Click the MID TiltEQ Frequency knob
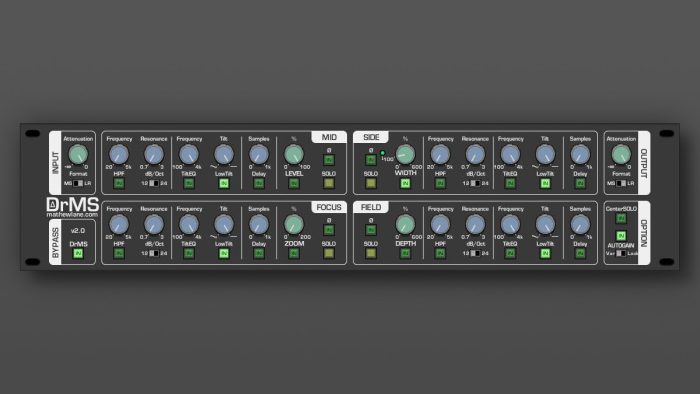Screen dimensions: 700x394 pos(189,154)
